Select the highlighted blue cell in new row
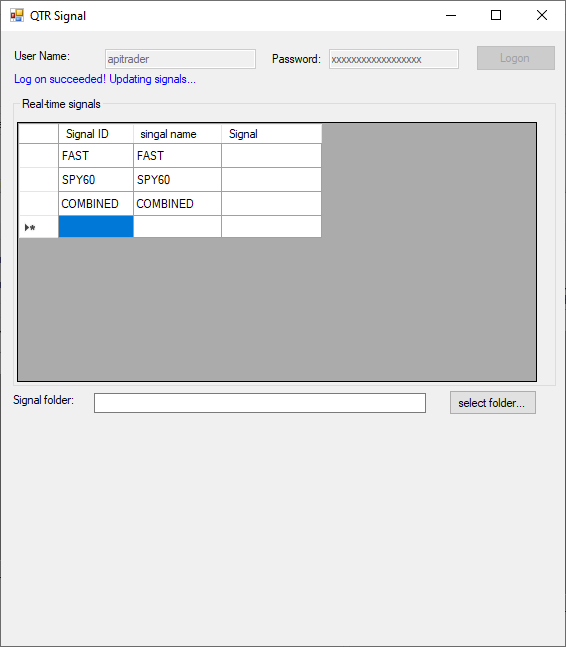Viewport: 566px width, 647px height. point(96,227)
